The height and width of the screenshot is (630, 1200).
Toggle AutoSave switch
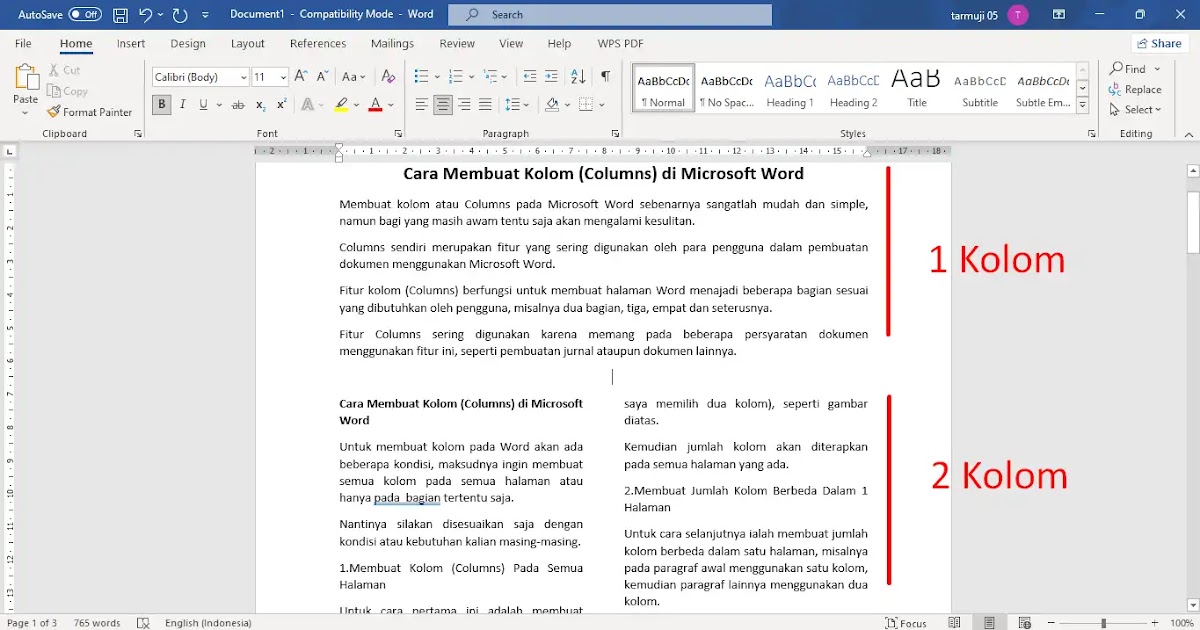point(85,15)
